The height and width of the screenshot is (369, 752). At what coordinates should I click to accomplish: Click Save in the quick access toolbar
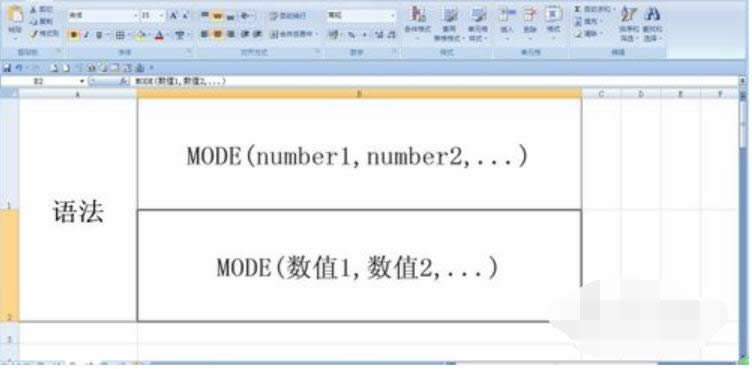[x=7, y=69]
